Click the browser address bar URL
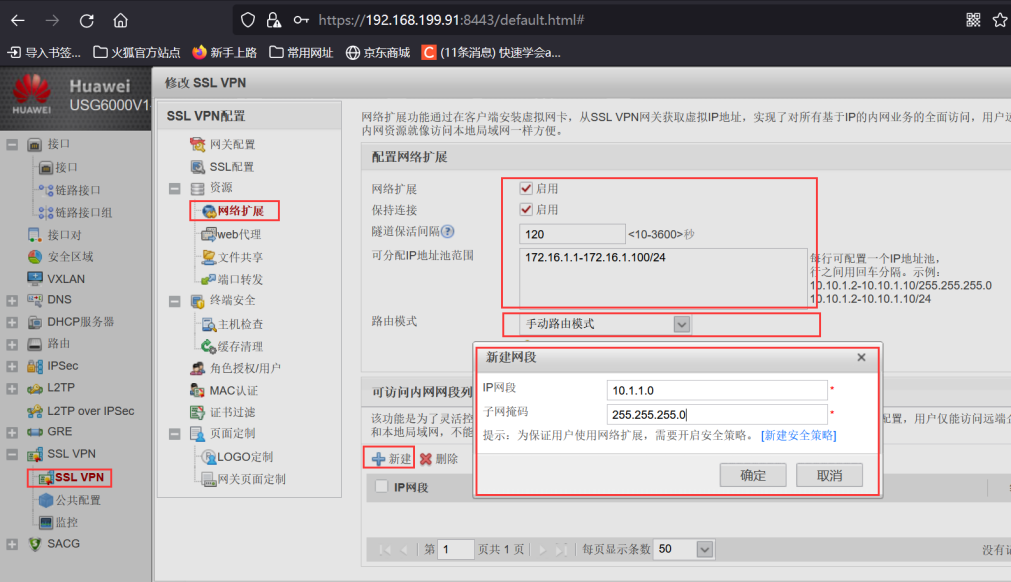Screen dimensions: 1011x582 click(x=451, y=21)
